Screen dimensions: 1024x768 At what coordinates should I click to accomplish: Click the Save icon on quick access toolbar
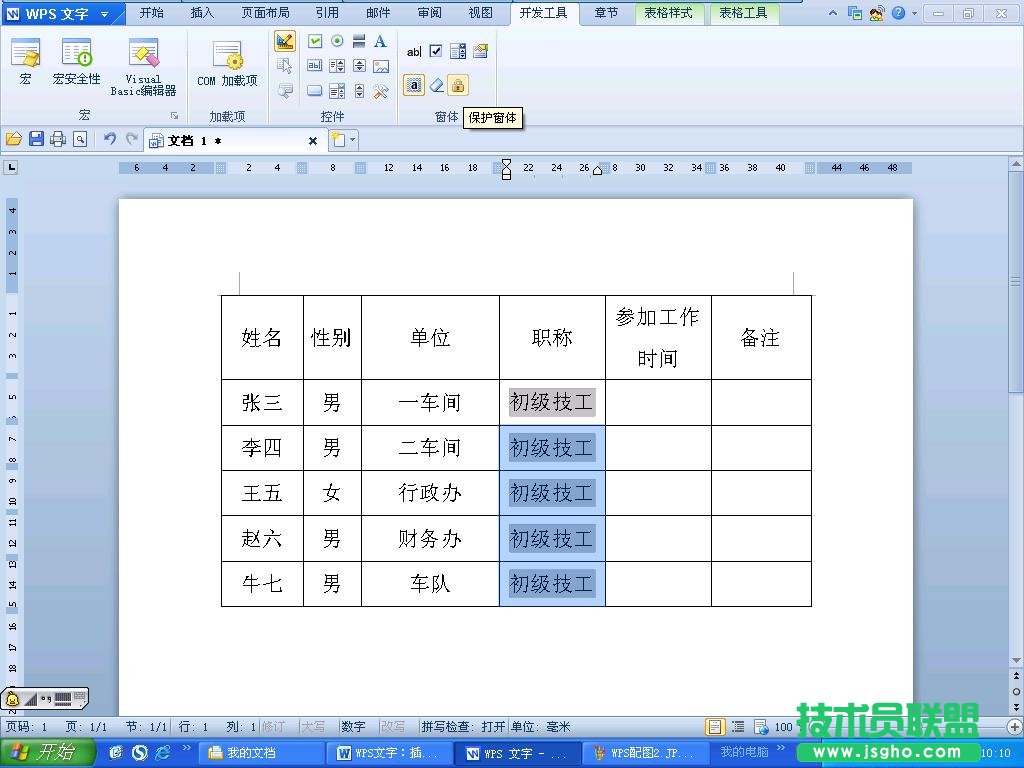pyautogui.click(x=36, y=139)
